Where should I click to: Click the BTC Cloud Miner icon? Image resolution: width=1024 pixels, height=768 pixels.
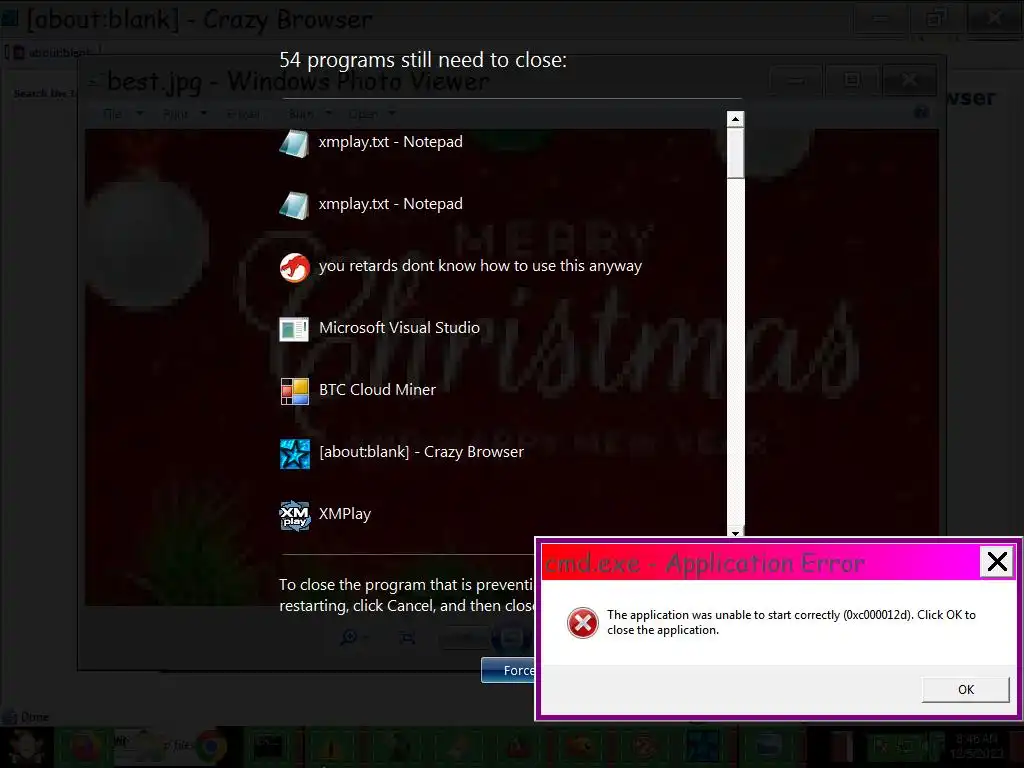pyautogui.click(x=295, y=391)
